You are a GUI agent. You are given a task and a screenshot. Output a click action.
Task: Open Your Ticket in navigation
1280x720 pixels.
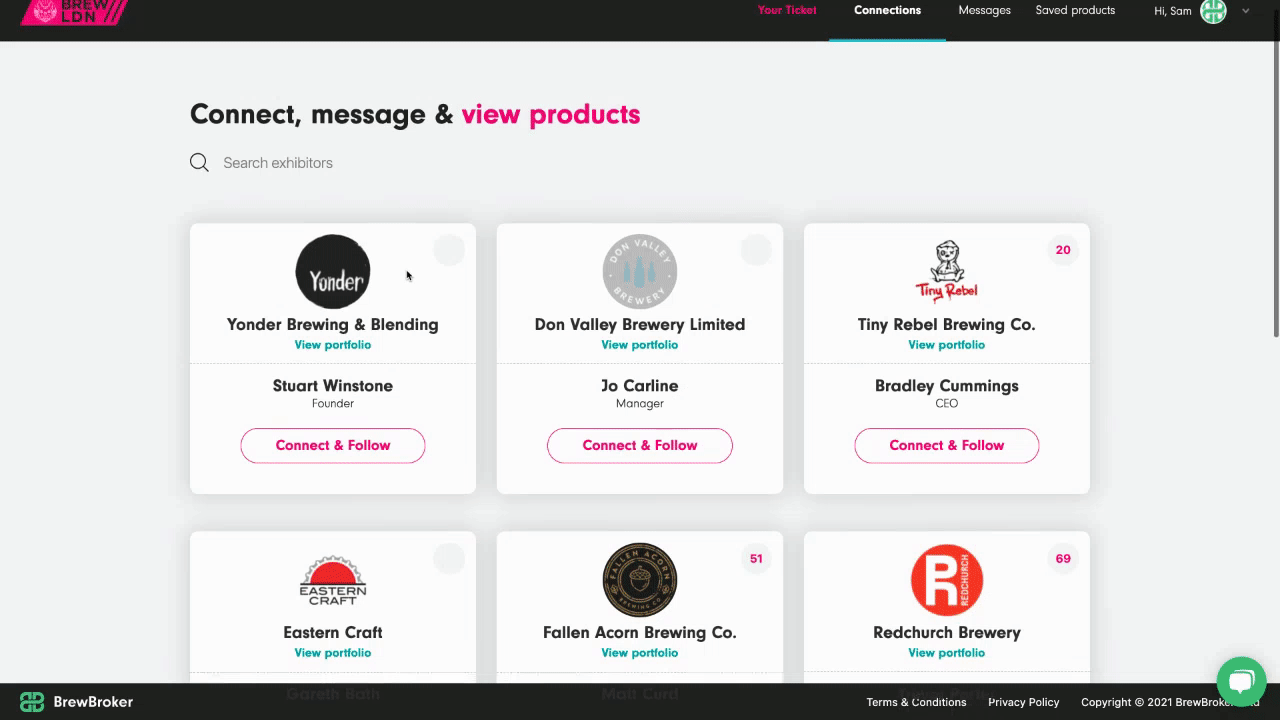coord(787,11)
